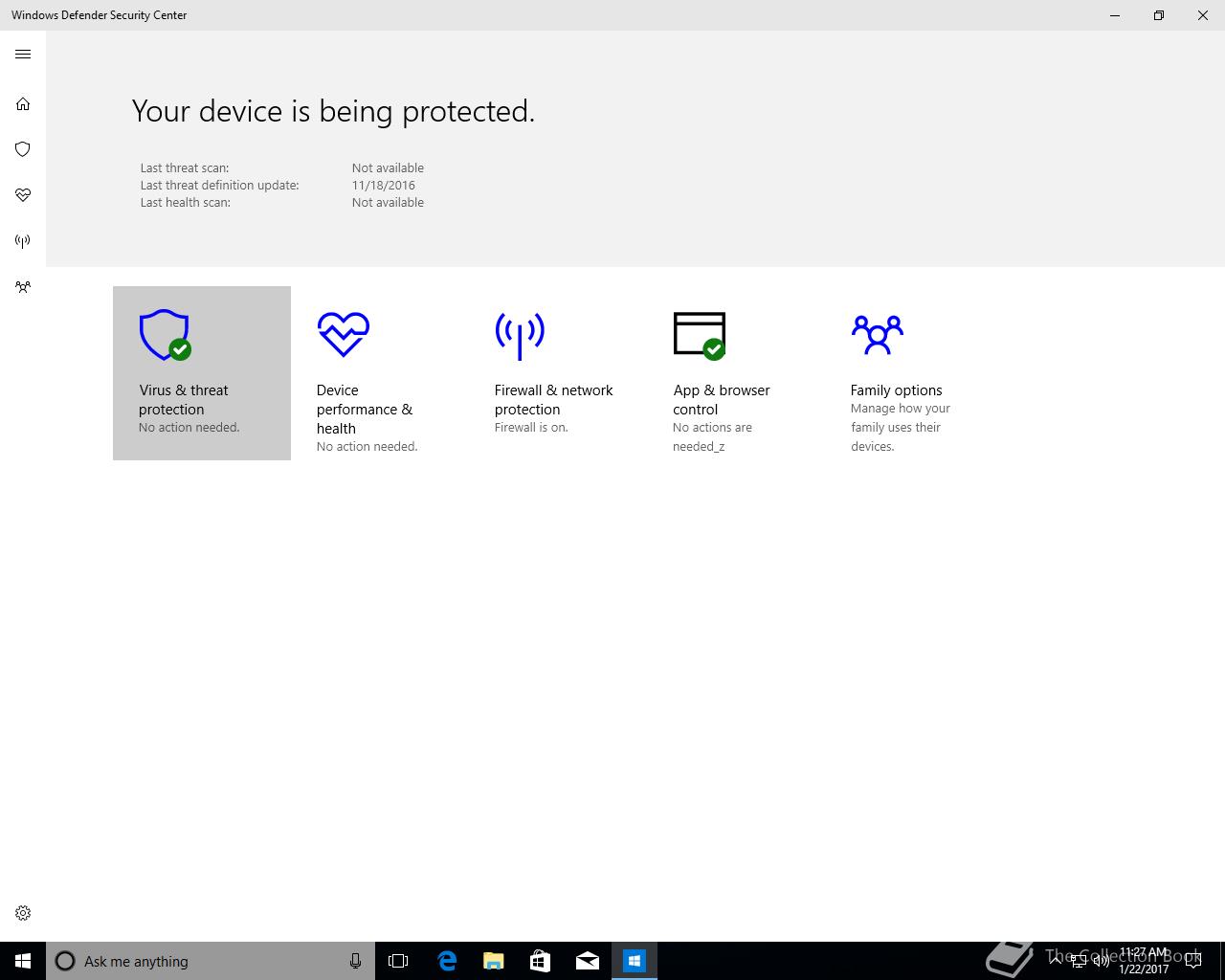Click 'Your device is being protected.' heading
Viewport: 1225px width, 980px height.
333,111
